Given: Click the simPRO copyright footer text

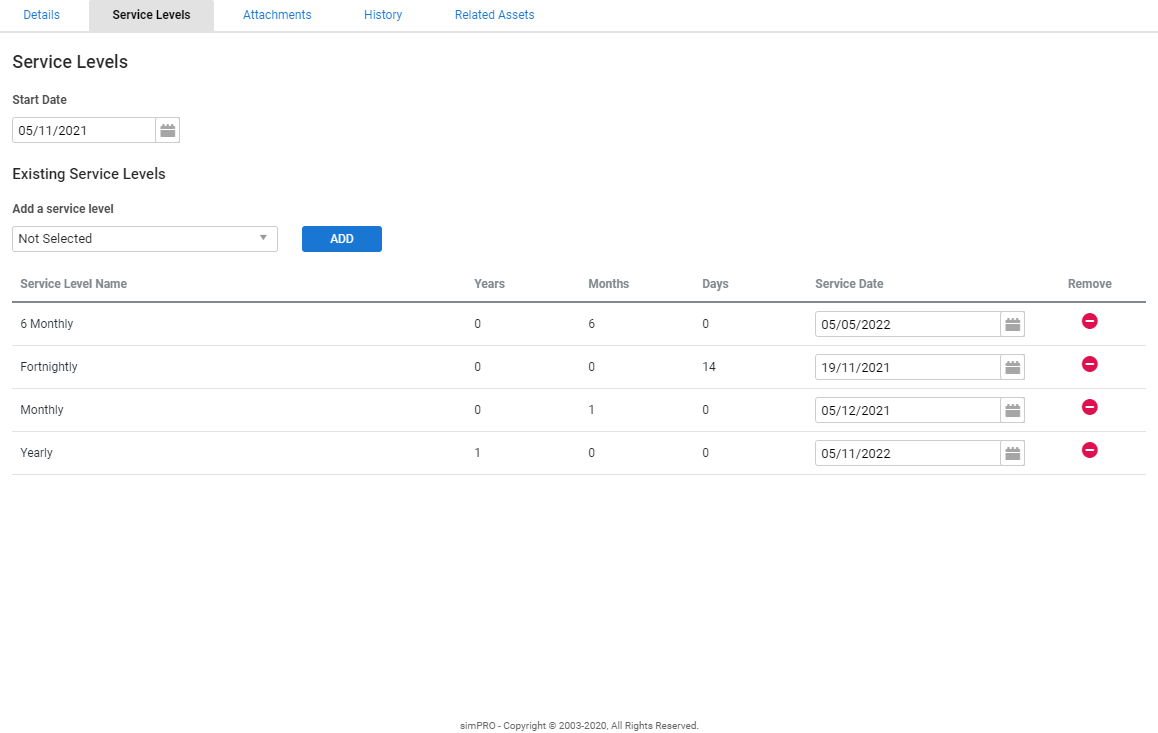Looking at the screenshot, I should [x=579, y=726].
